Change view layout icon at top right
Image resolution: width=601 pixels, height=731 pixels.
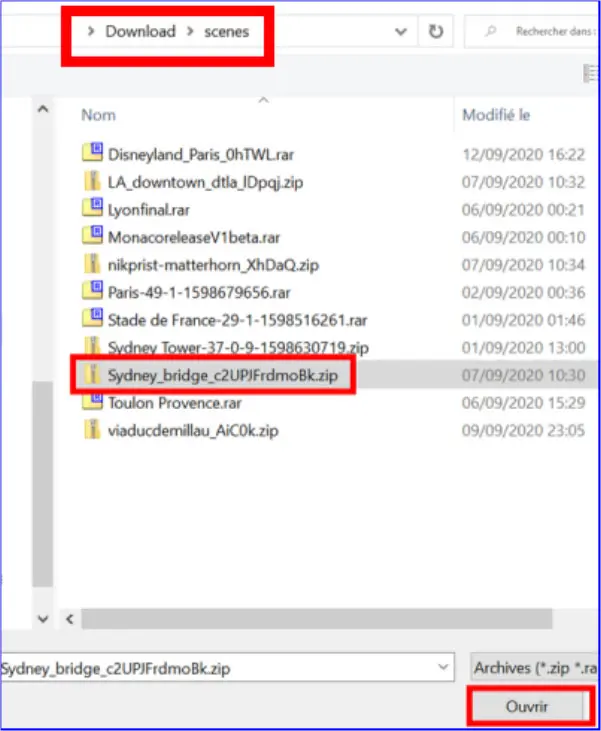[590, 74]
